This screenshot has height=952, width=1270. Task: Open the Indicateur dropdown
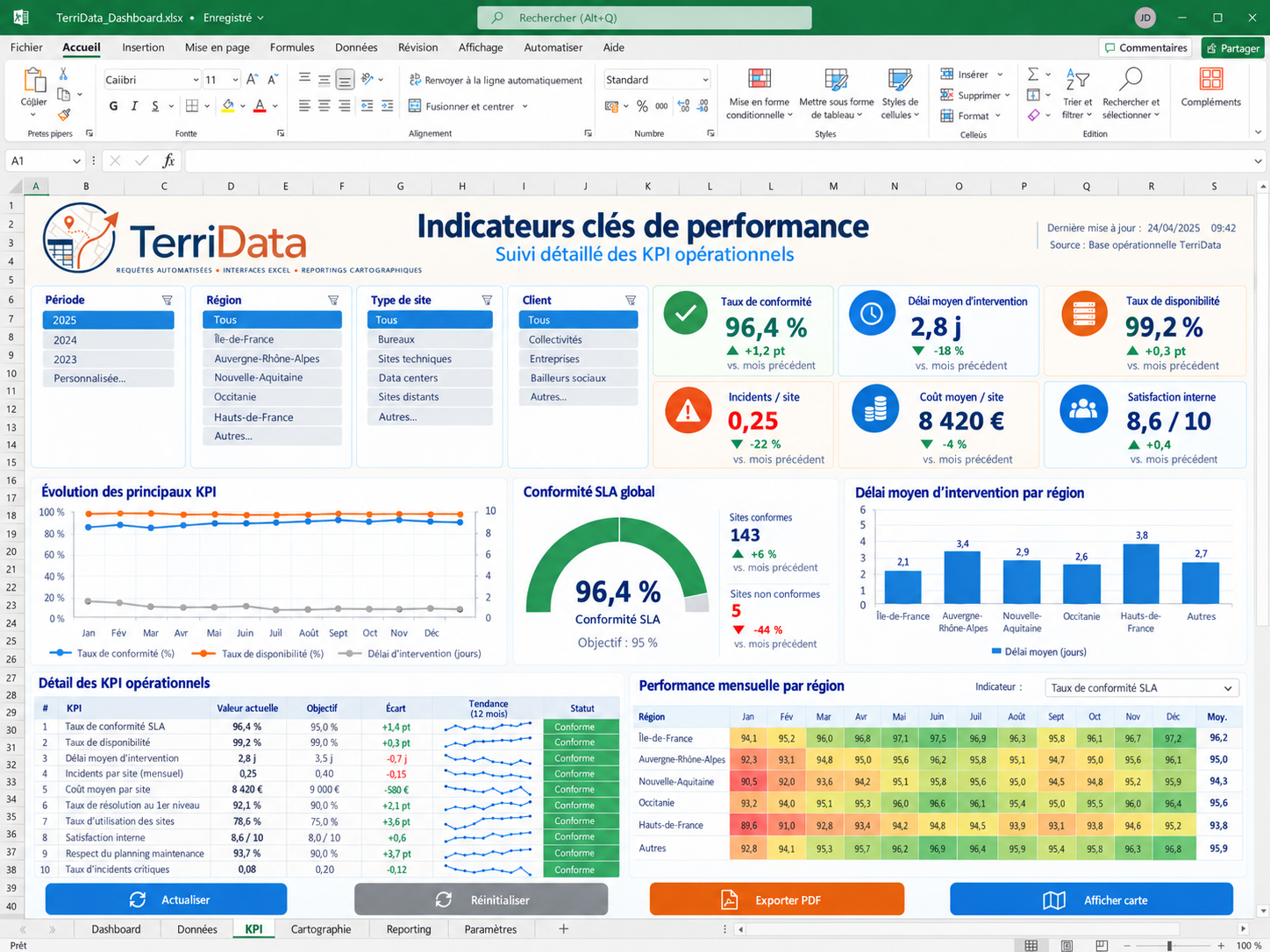tap(1142, 688)
